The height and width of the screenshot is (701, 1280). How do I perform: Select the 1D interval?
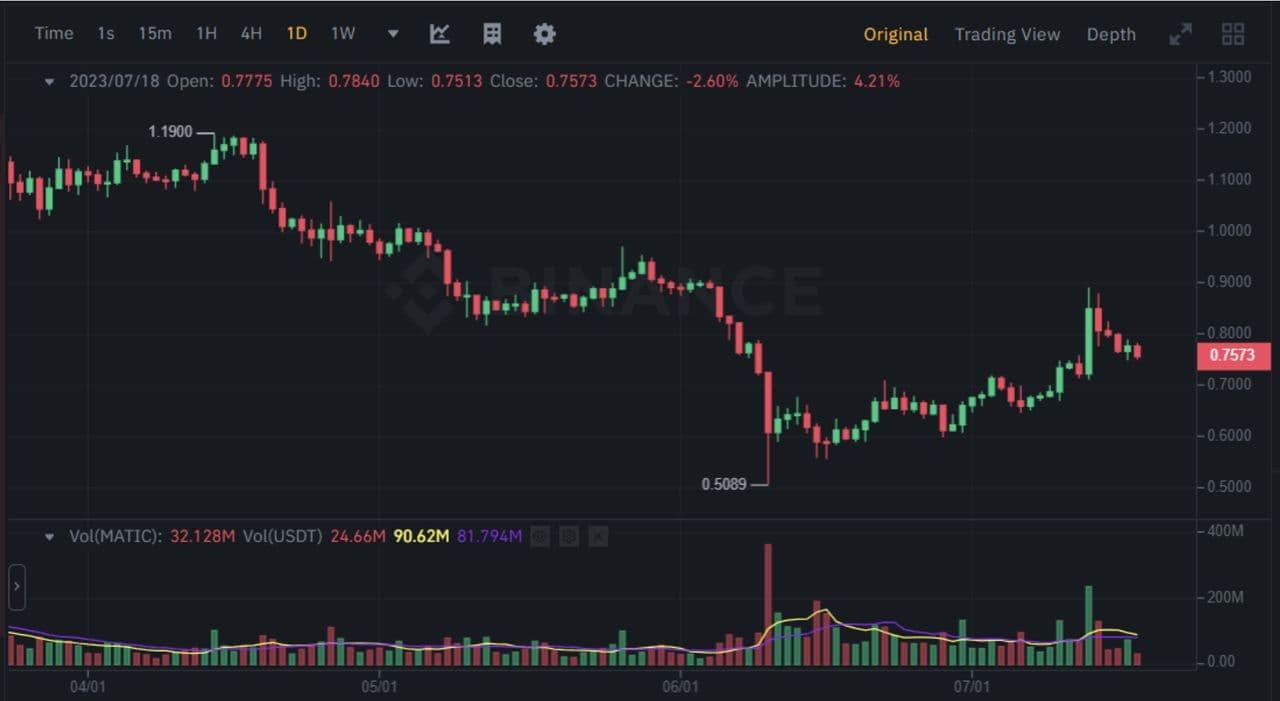click(297, 34)
